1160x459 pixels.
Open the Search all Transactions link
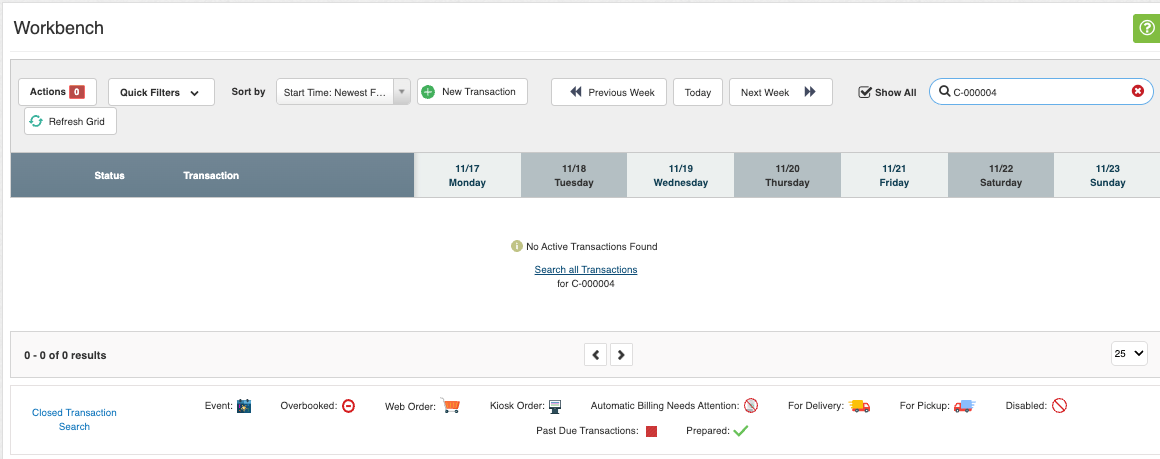pyautogui.click(x=586, y=270)
